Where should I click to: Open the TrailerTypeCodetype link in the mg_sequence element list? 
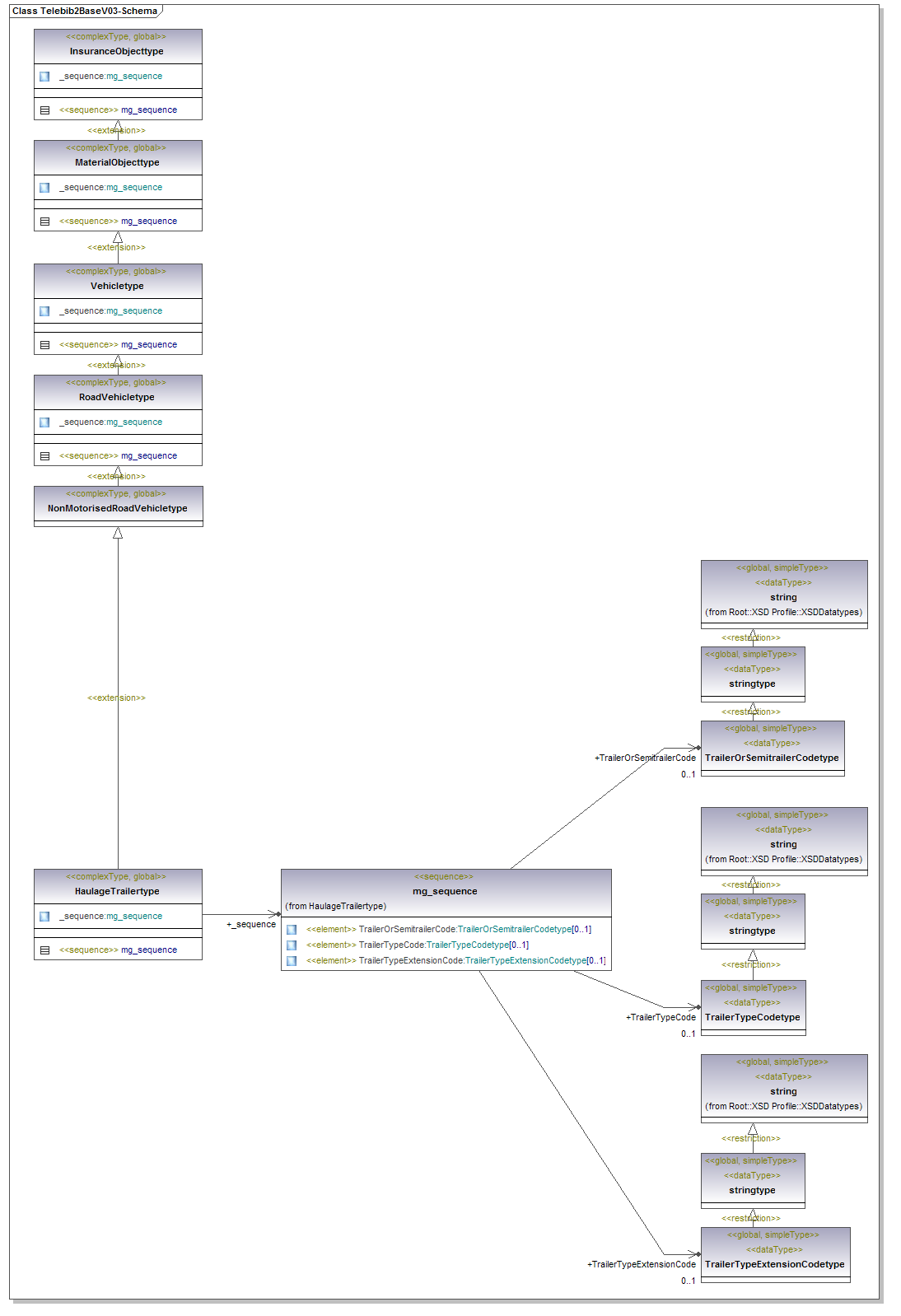pyautogui.click(x=467, y=945)
